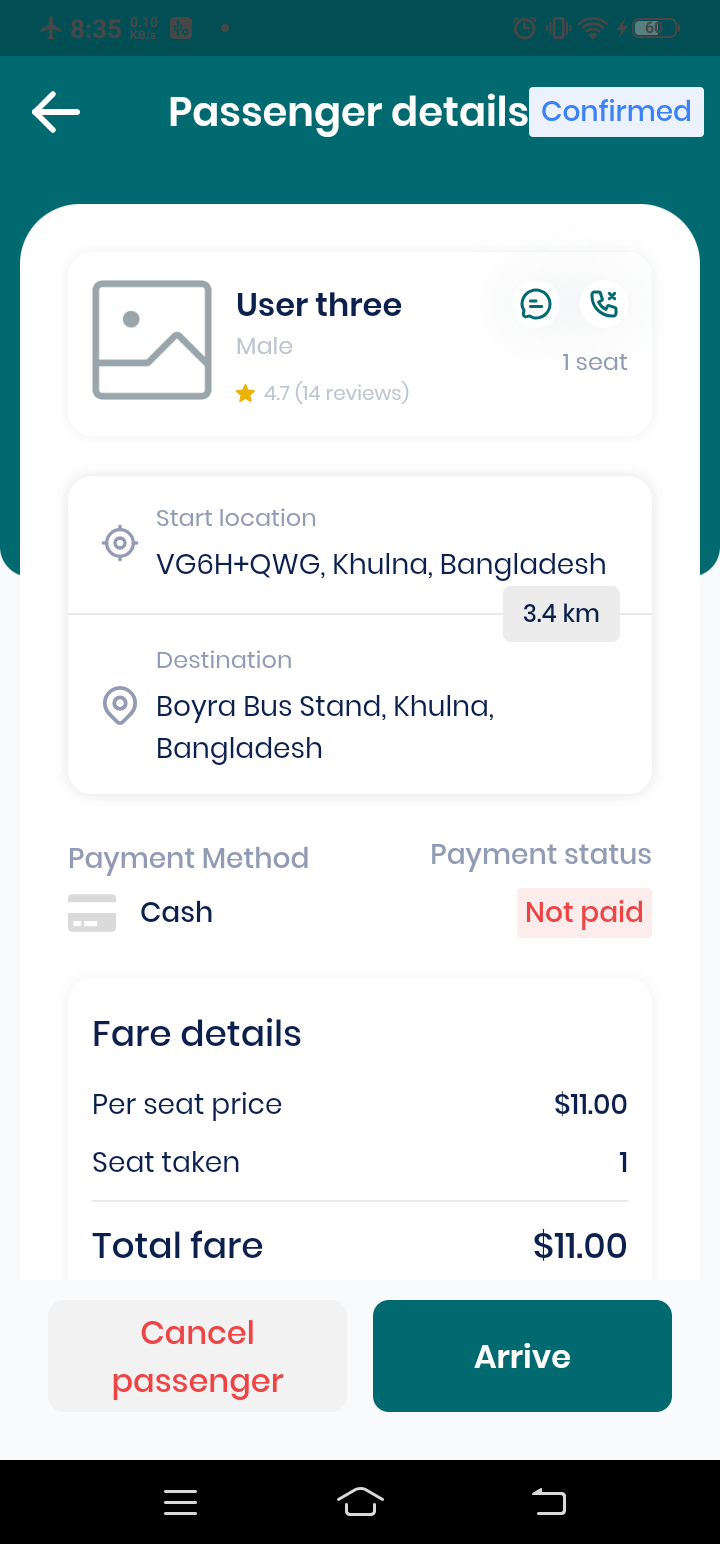Tap the destination pin icon
This screenshot has height=1544, width=720.
120,706
